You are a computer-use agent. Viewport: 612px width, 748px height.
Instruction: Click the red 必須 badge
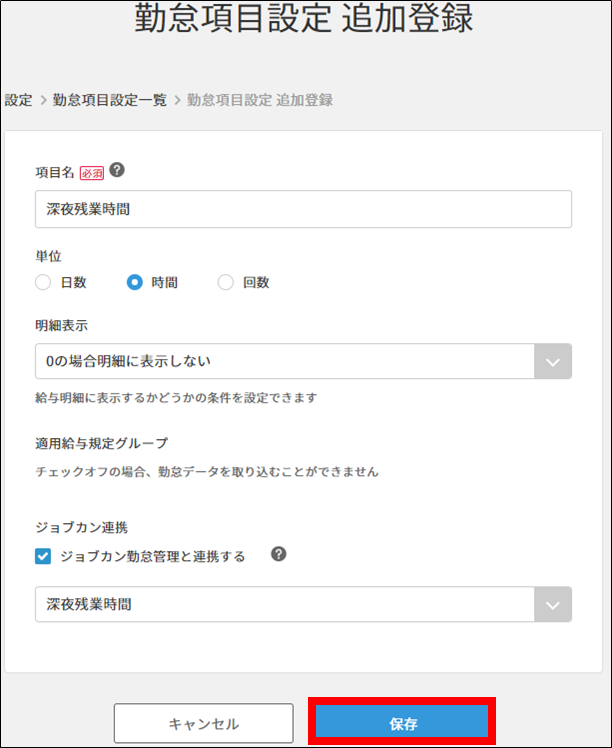tap(92, 172)
